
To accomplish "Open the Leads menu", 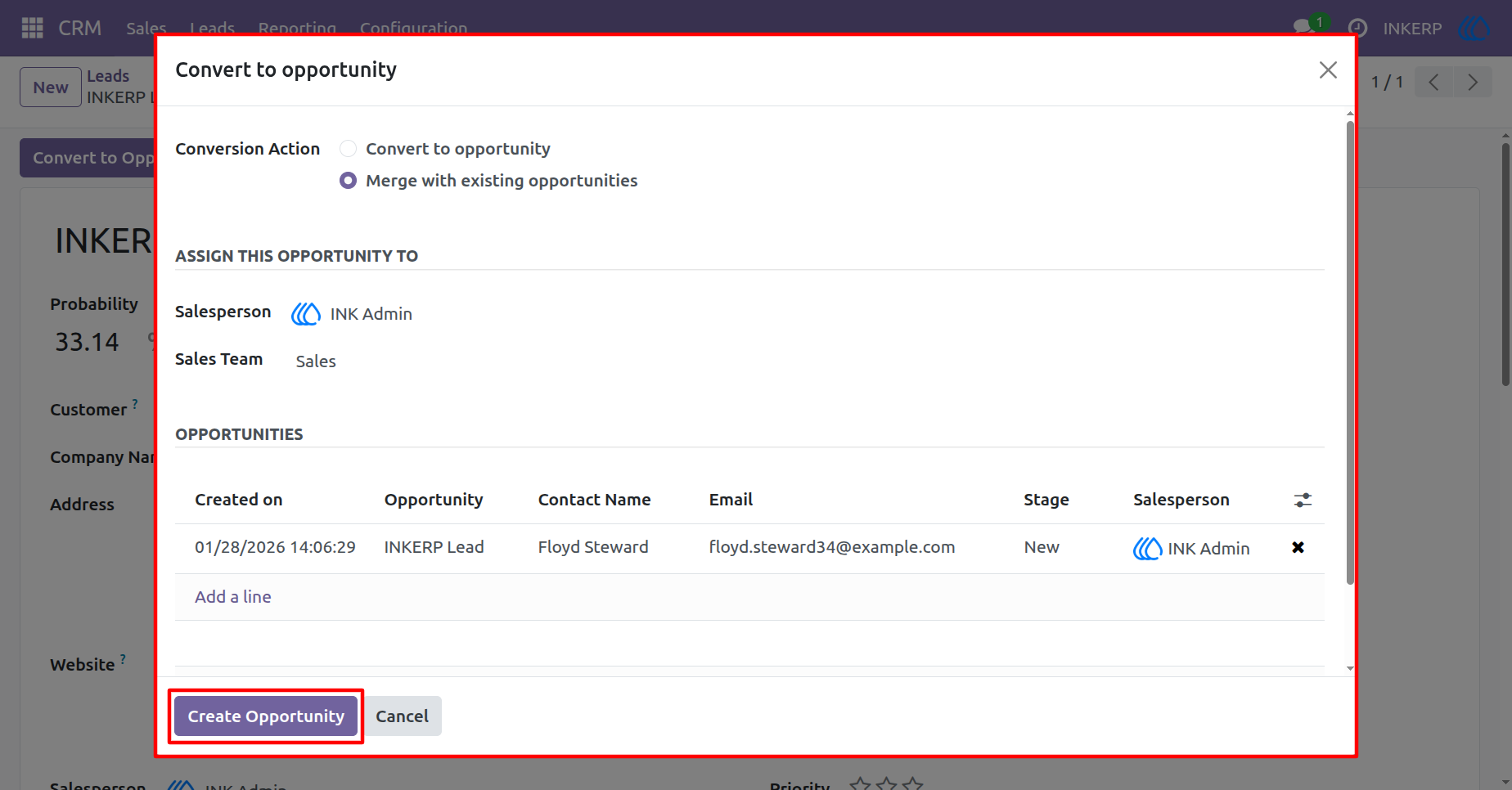I will 212,28.
